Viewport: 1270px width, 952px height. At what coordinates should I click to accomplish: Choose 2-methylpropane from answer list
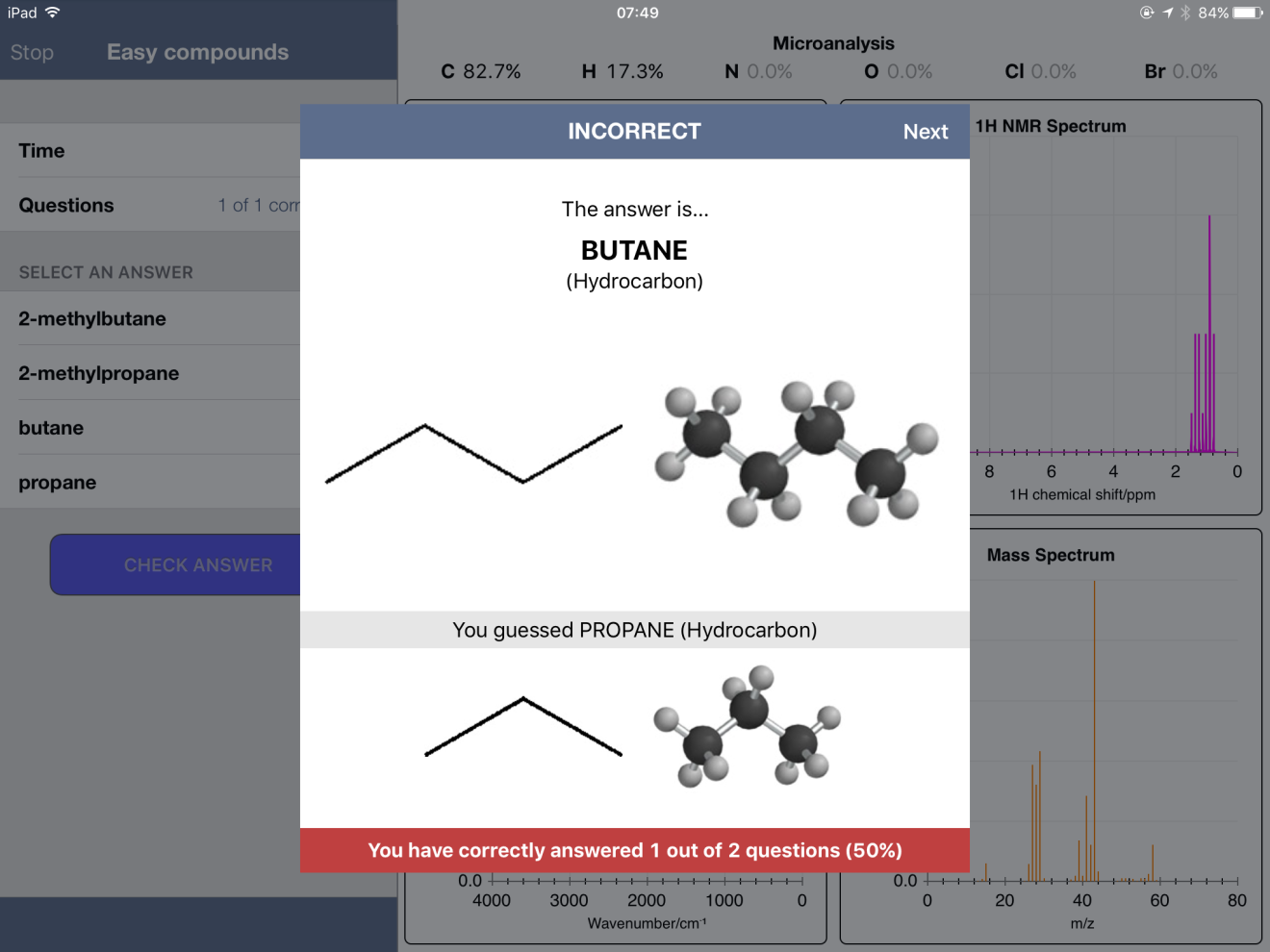coord(99,374)
